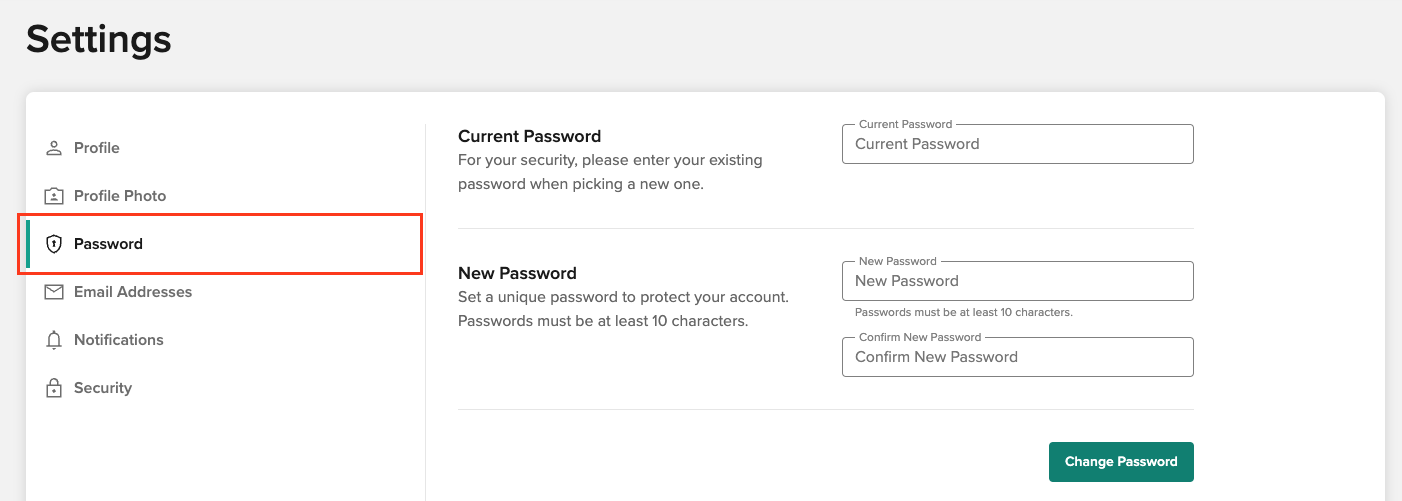Click the bold New Password section heading

(517, 273)
